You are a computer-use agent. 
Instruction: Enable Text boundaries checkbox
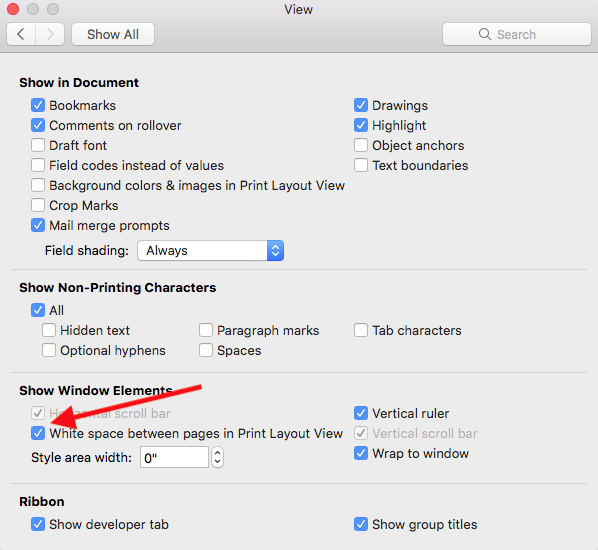point(361,166)
